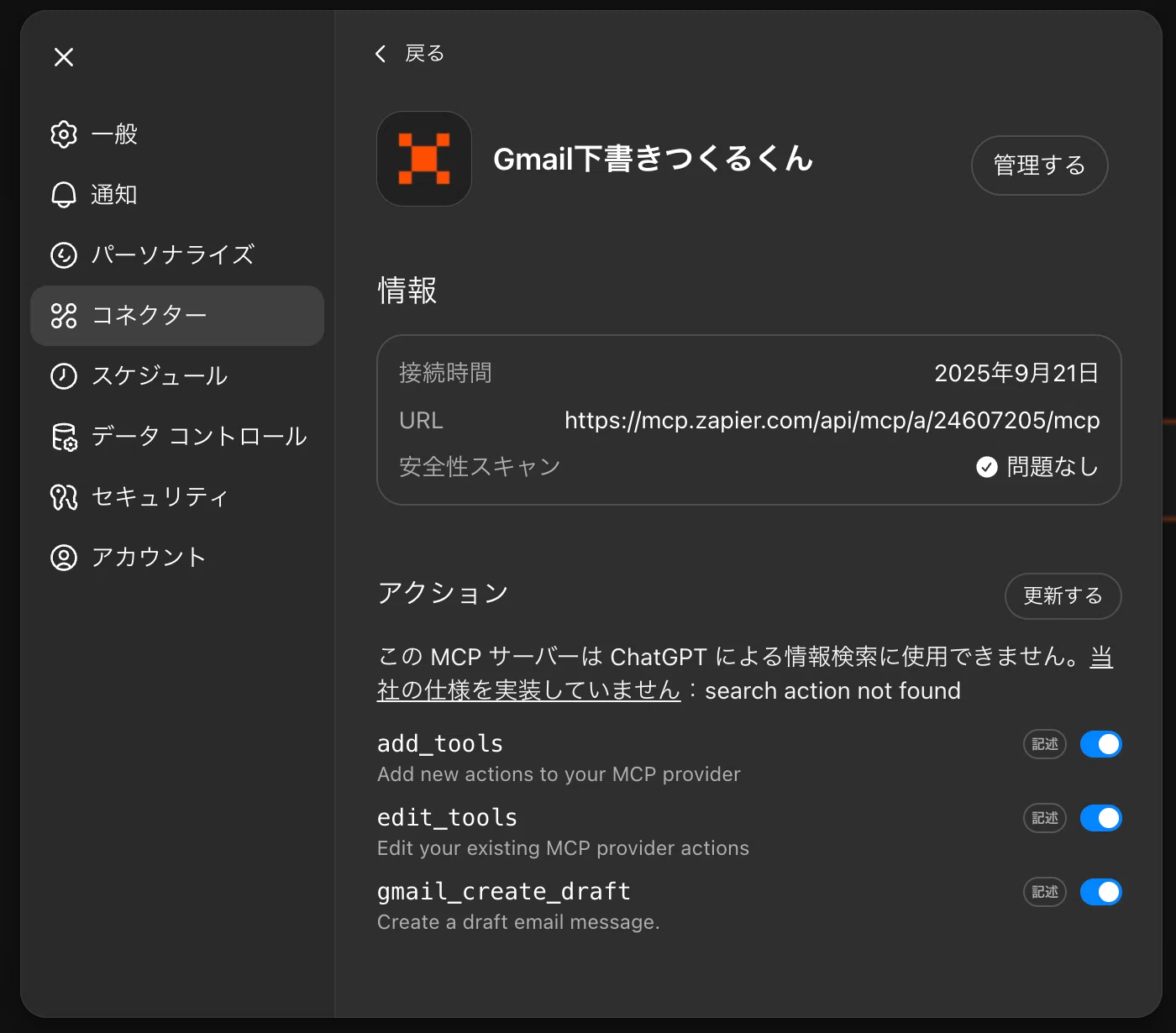Click 'Add new actions to your MCP provider'
Viewport: 1176px width, 1033px height.
pyautogui.click(x=559, y=774)
